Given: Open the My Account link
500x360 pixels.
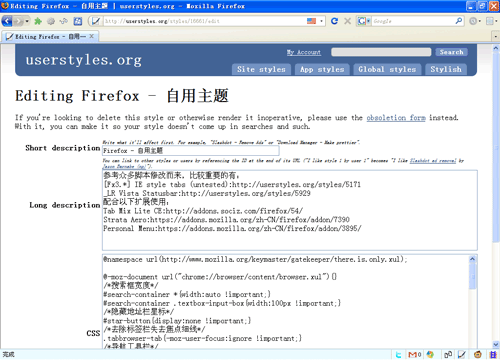Looking at the screenshot, I should coord(304,52).
